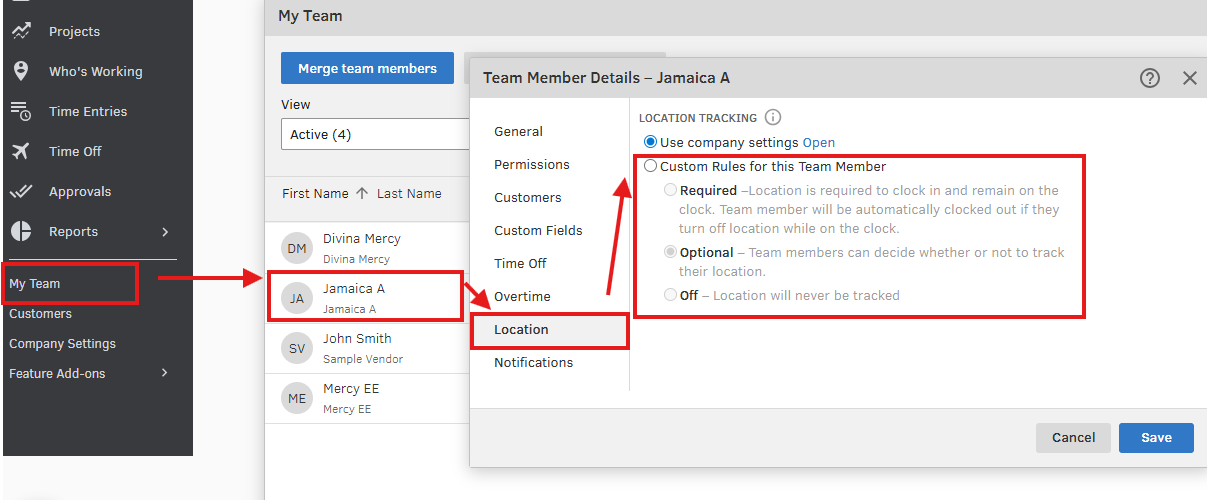
Task: Open the Active (4) view dropdown
Action: coord(375,134)
